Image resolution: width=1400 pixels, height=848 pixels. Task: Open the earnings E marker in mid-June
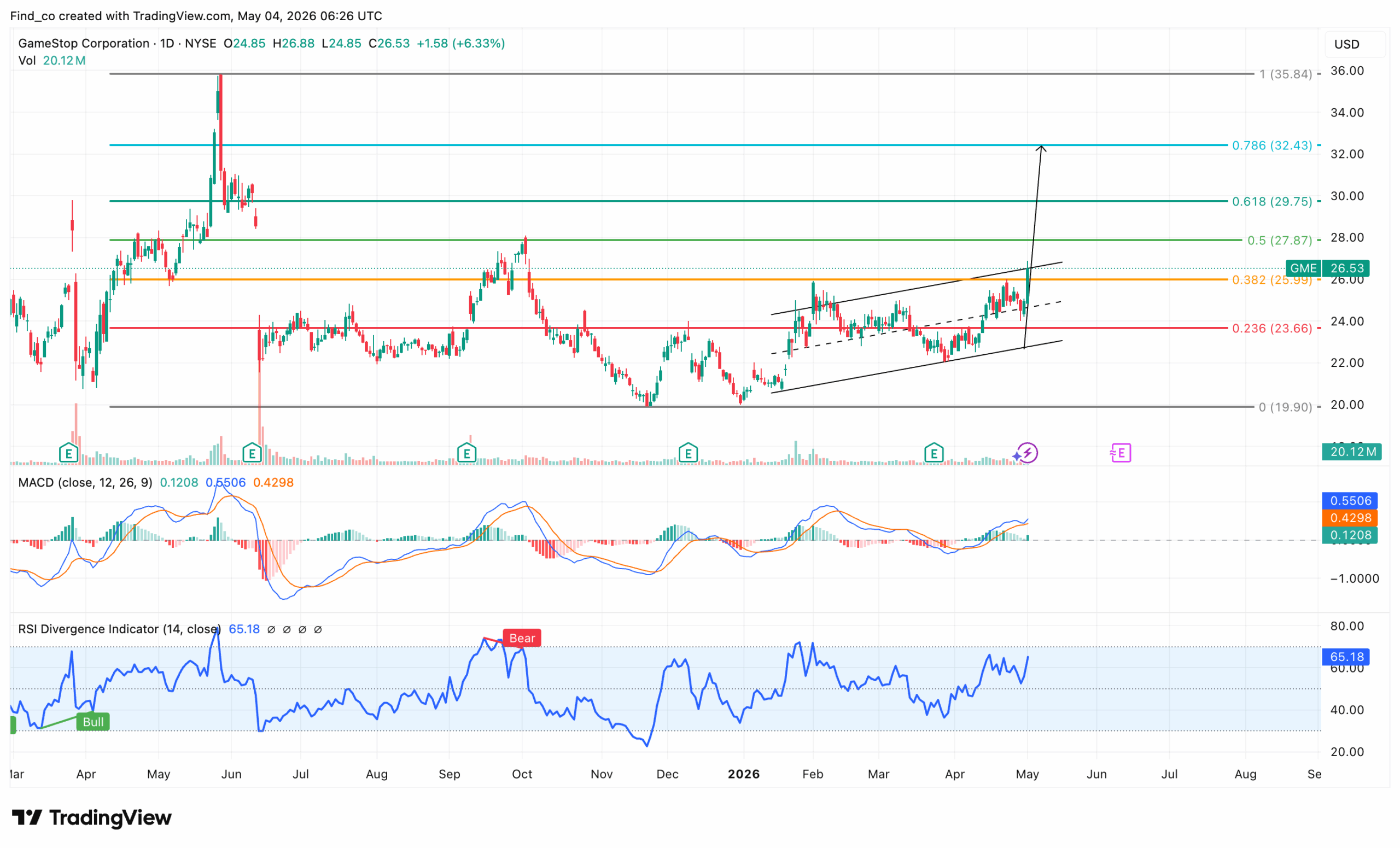tap(252, 453)
